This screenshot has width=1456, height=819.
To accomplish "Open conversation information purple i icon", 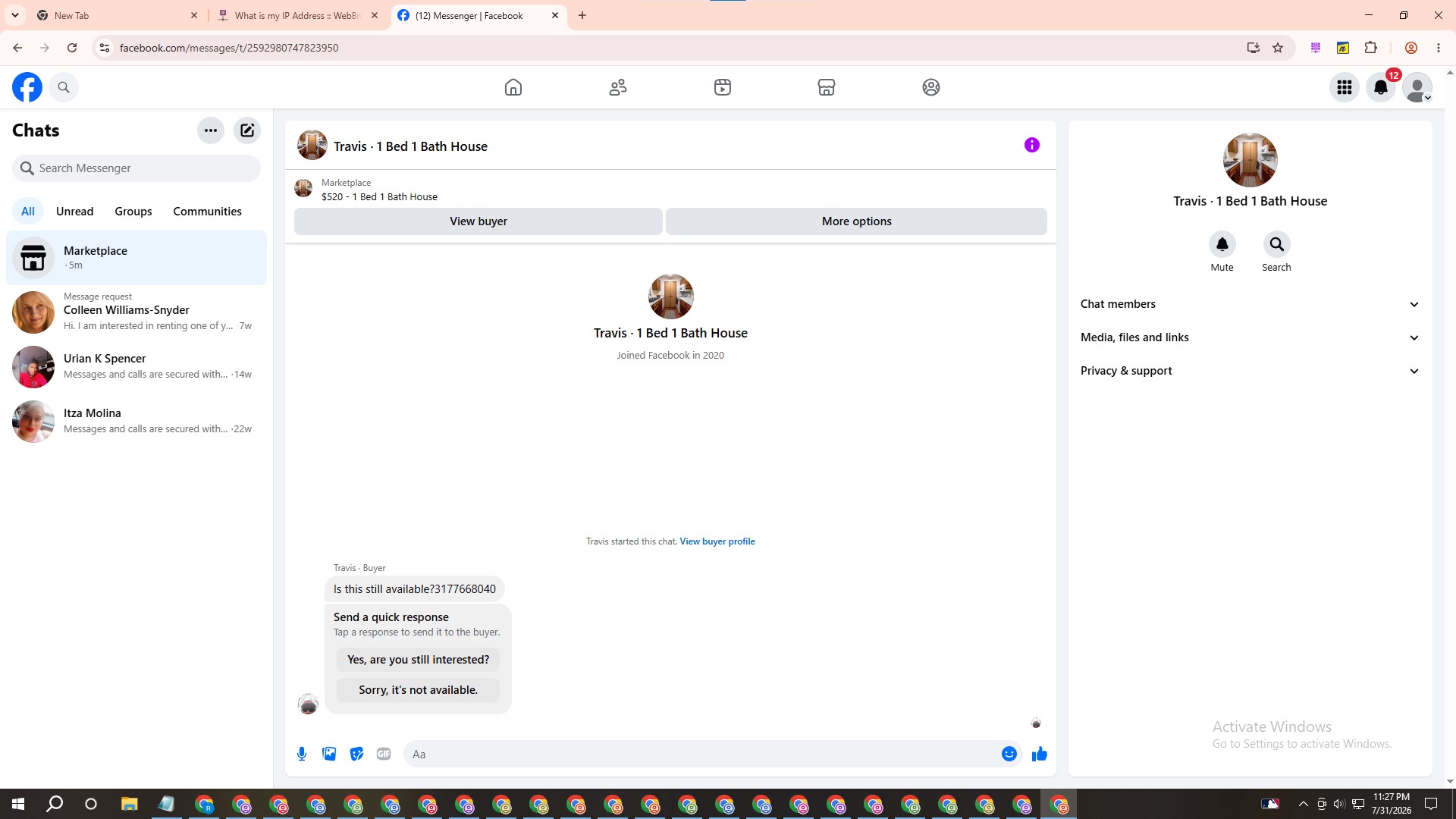I will [x=1032, y=145].
